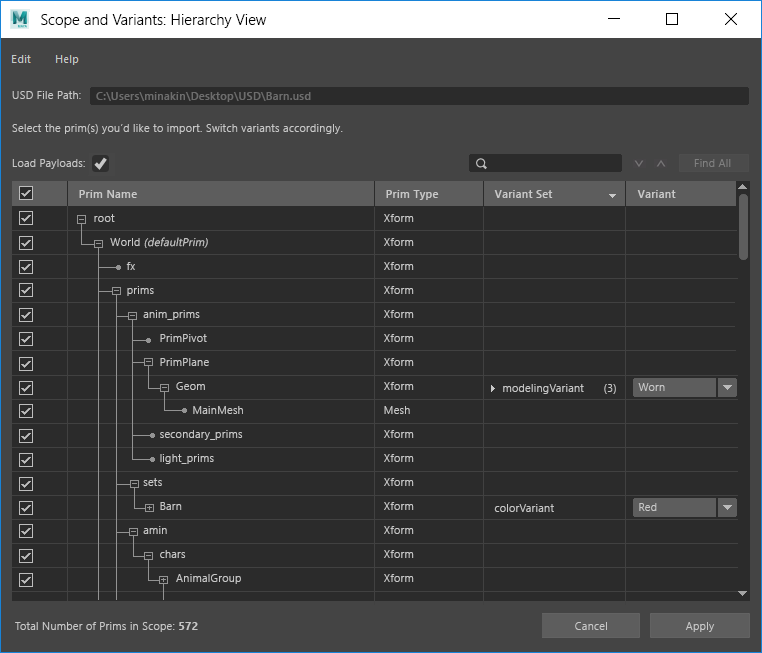This screenshot has height=653, width=762.
Task: Uncheck the MainMesh row checkbox
Action: (x=26, y=410)
